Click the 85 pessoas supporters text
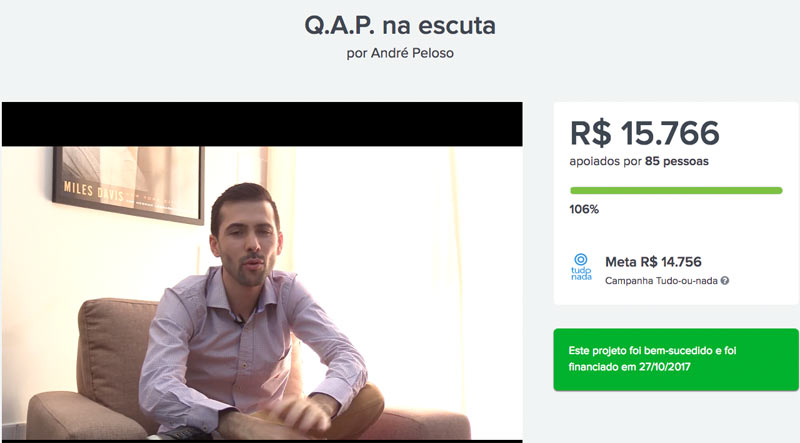Viewport: 800px width, 443px height. [x=677, y=161]
